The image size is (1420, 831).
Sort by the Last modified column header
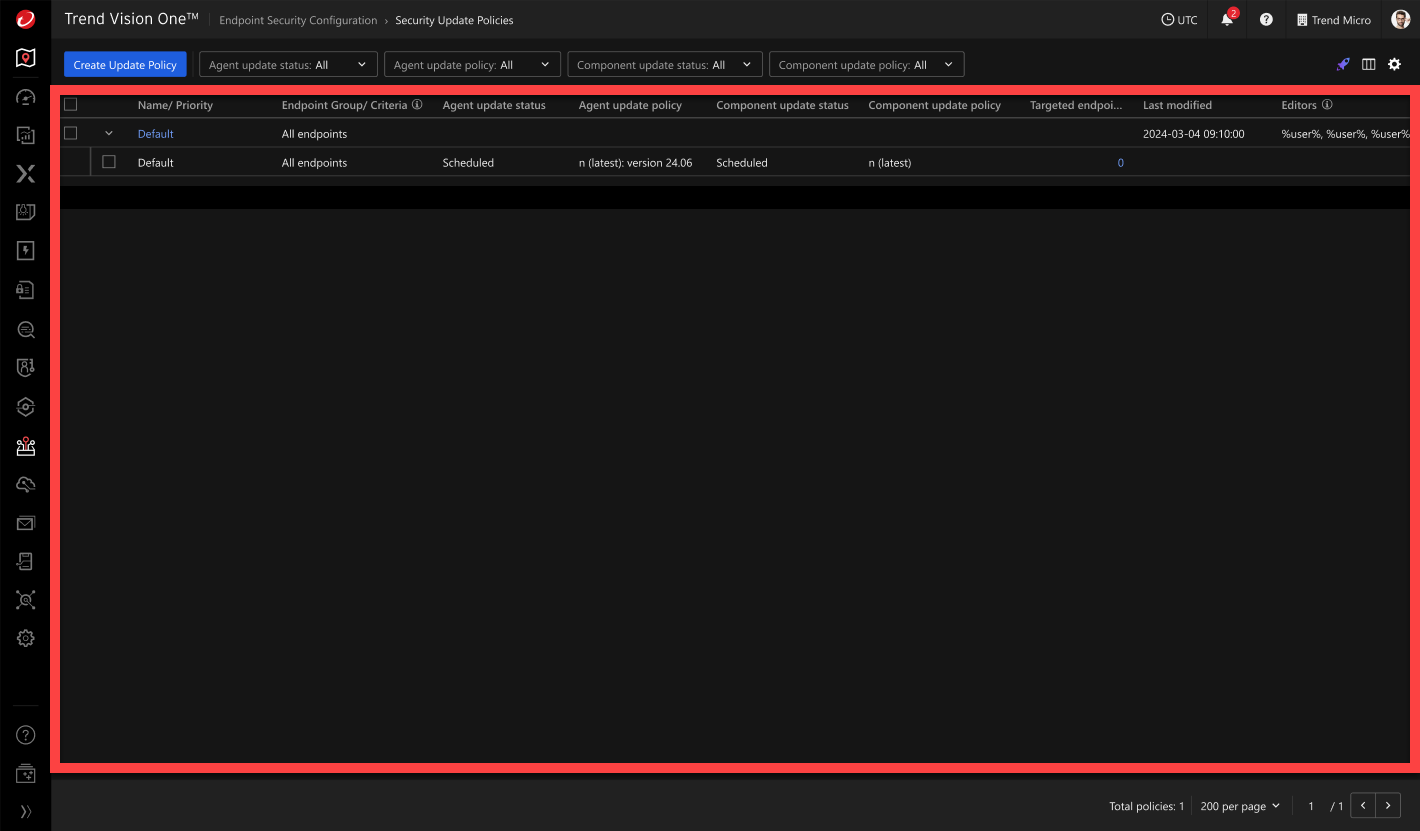[1177, 105]
